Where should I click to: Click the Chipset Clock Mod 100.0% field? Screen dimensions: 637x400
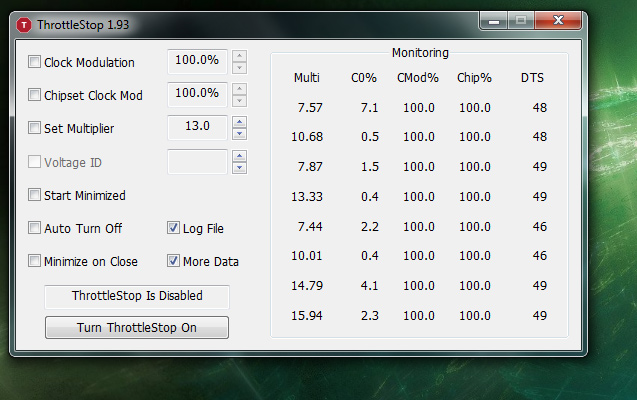pos(197,94)
